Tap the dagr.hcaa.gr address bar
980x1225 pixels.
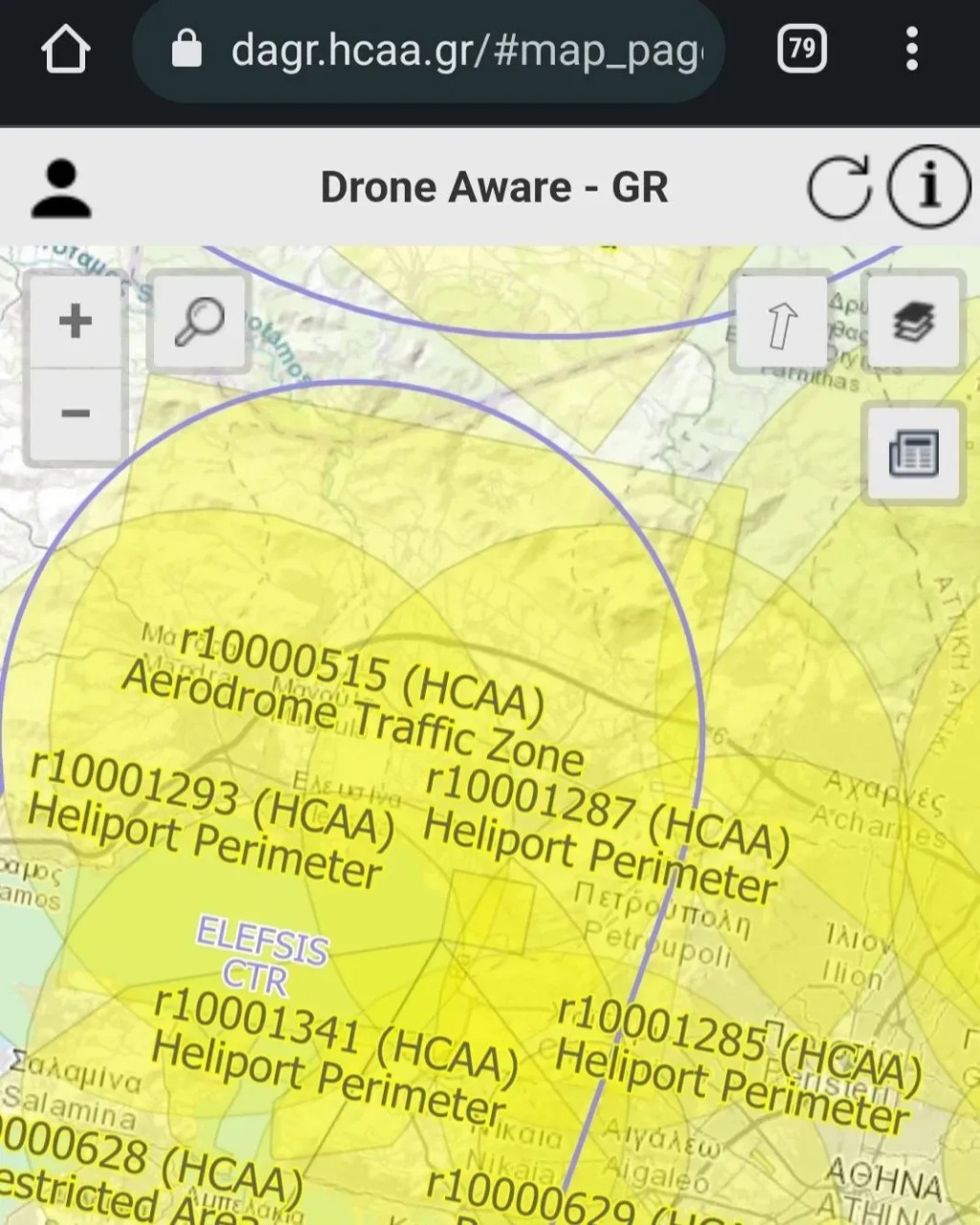pyautogui.click(x=428, y=50)
